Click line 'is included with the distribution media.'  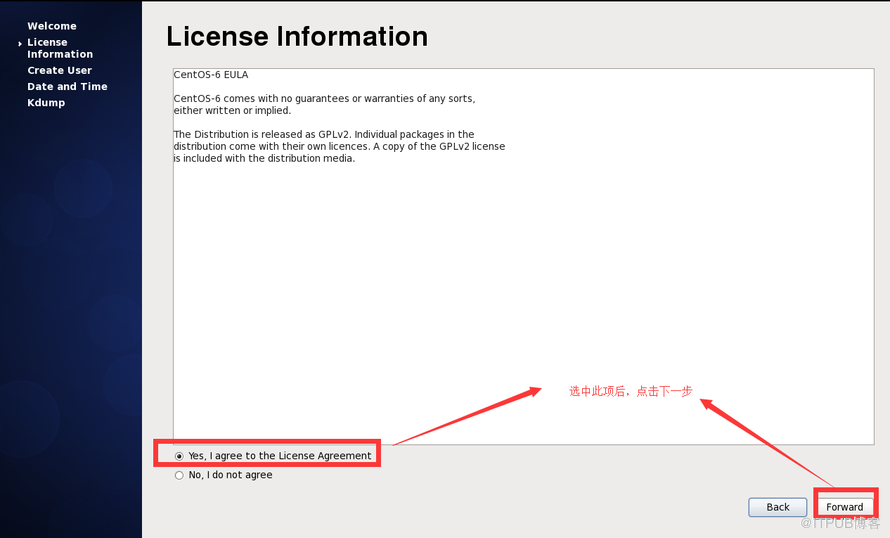coord(264,158)
